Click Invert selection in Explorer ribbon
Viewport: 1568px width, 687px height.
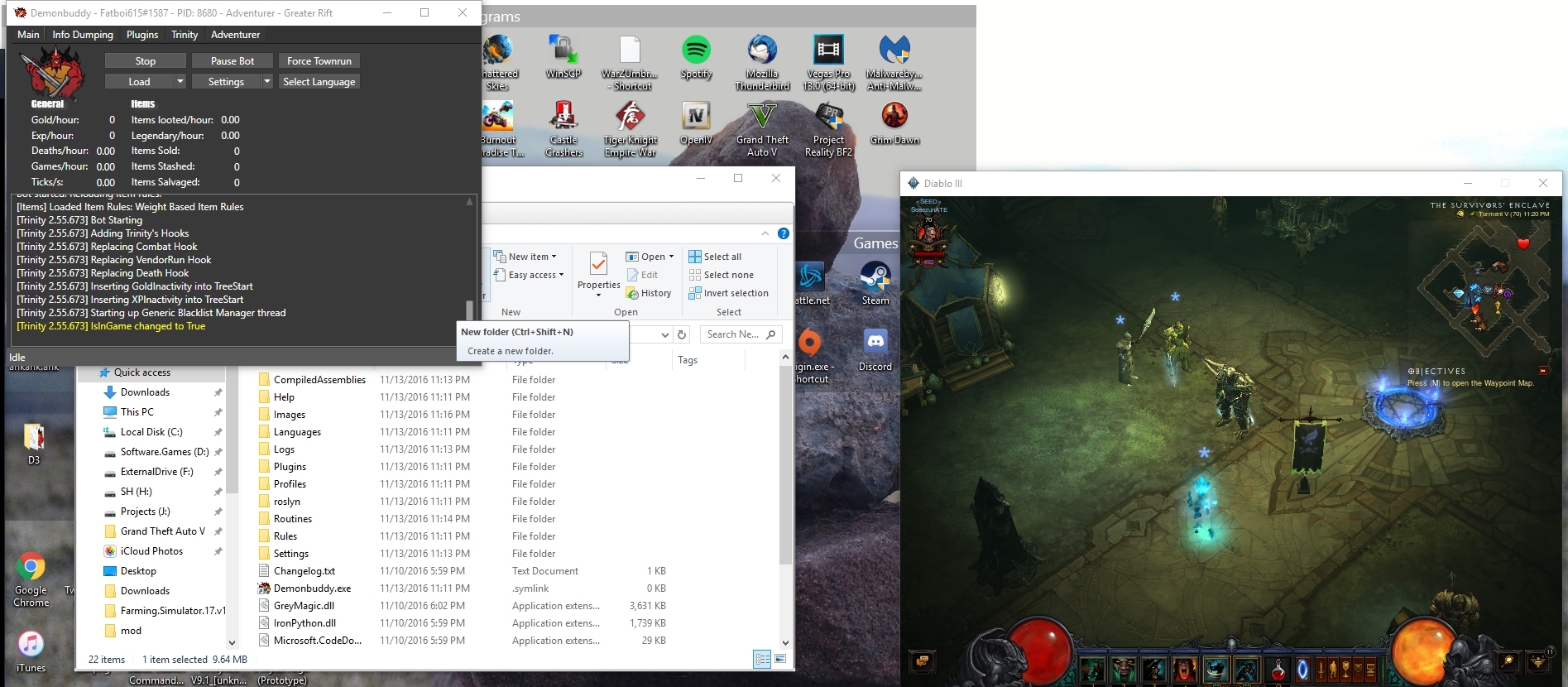(729, 293)
